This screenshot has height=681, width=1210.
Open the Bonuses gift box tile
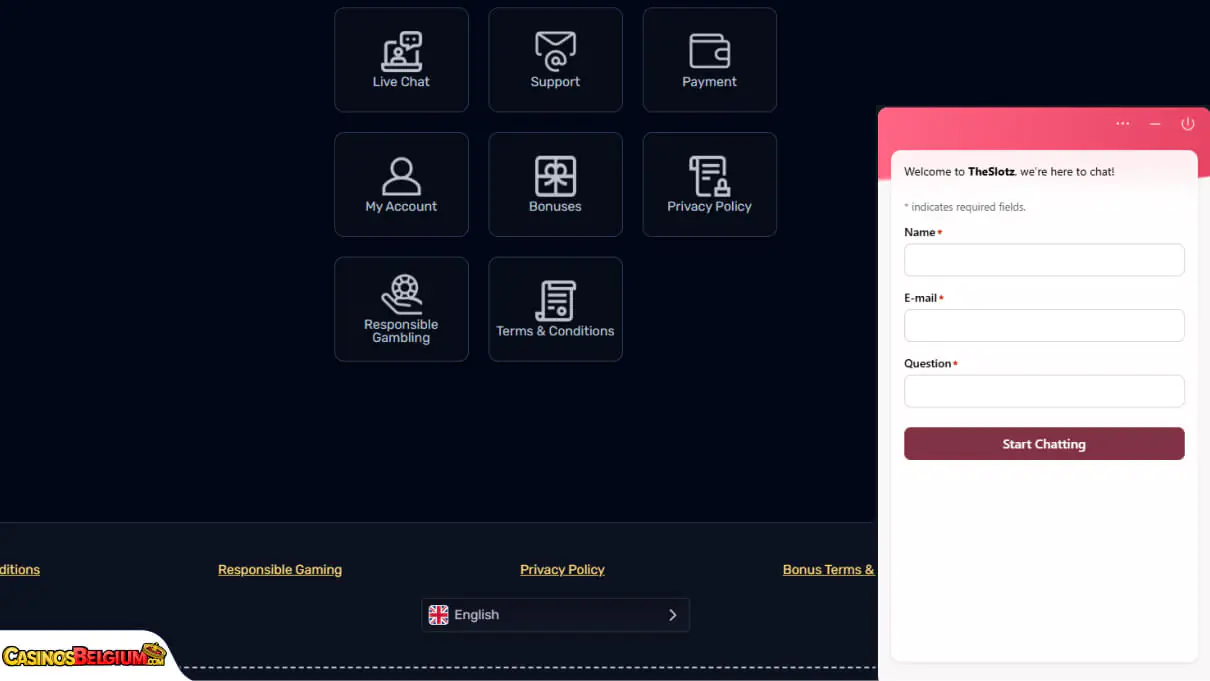coord(555,185)
